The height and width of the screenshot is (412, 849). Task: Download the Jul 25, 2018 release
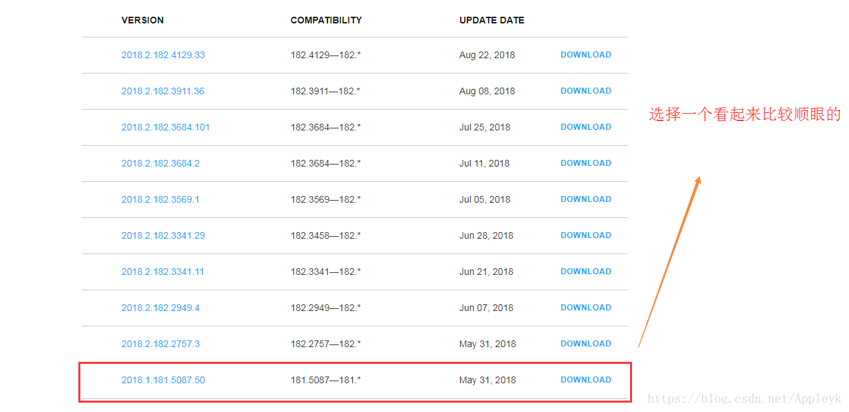pos(586,127)
